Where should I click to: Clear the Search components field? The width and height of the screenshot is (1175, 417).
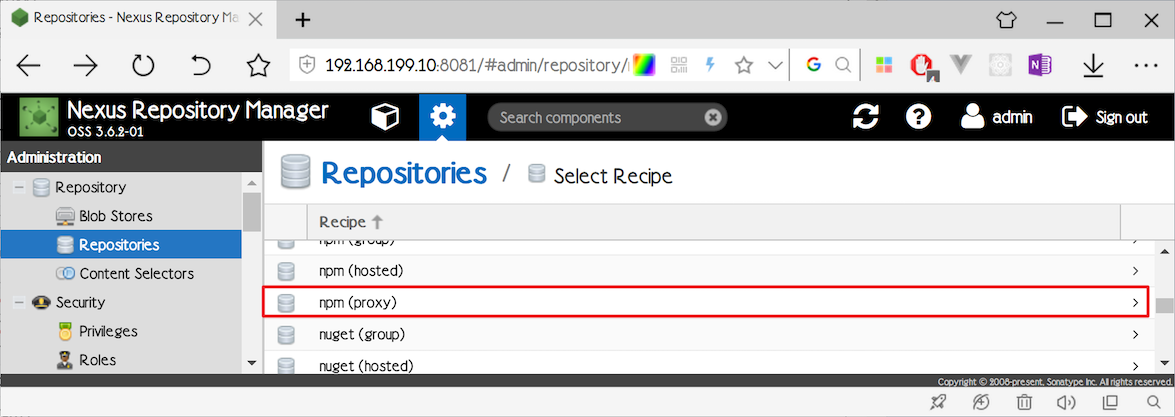coord(713,117)
